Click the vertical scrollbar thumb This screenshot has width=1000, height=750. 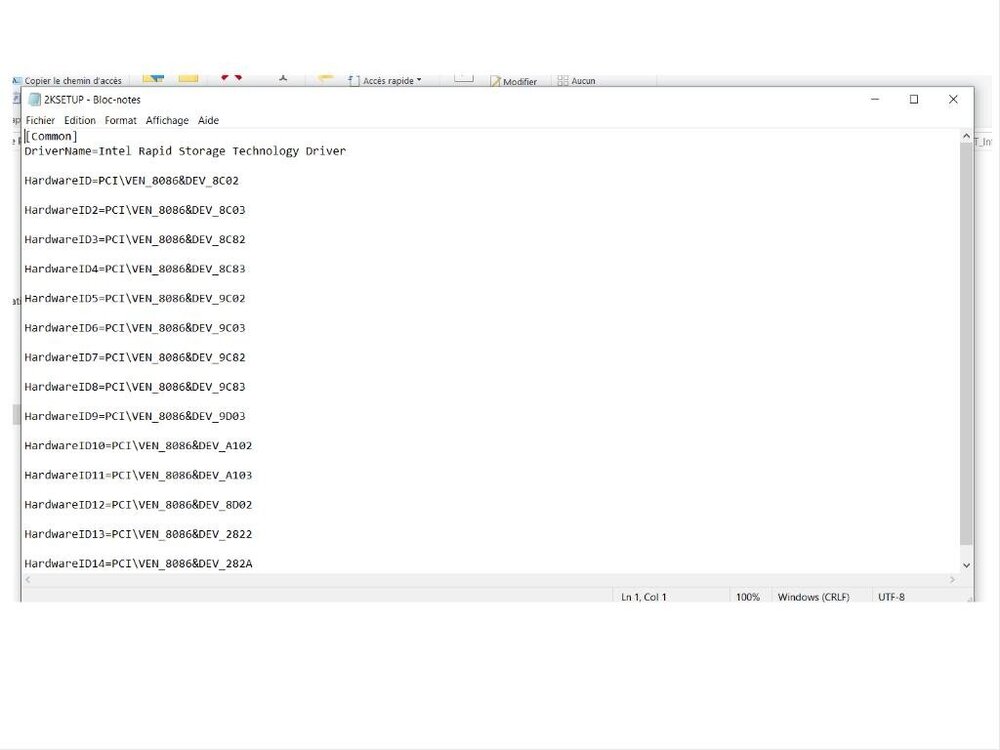[x=966, y=340]
